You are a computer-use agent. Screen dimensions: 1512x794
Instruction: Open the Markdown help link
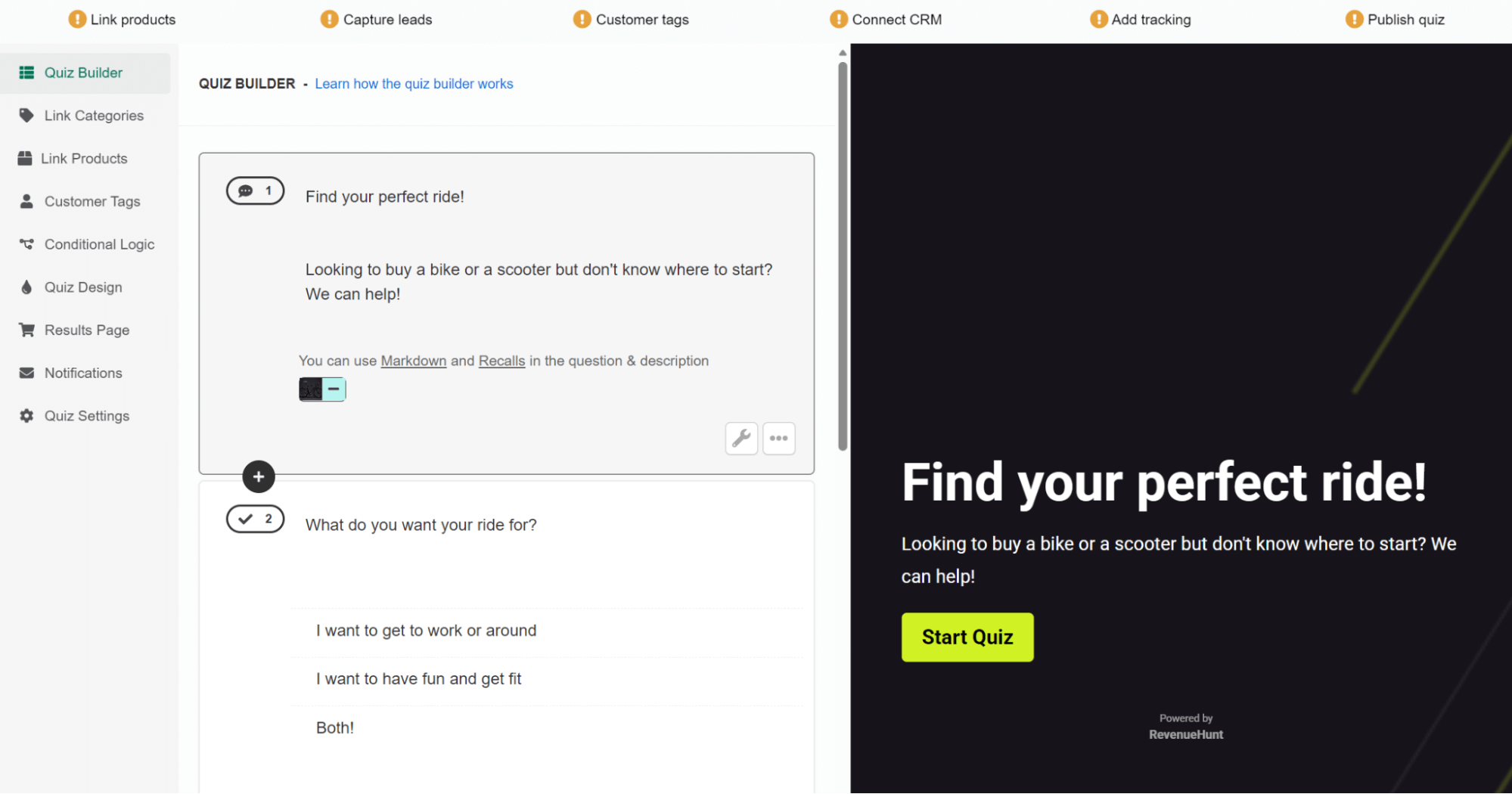[413, 361]
